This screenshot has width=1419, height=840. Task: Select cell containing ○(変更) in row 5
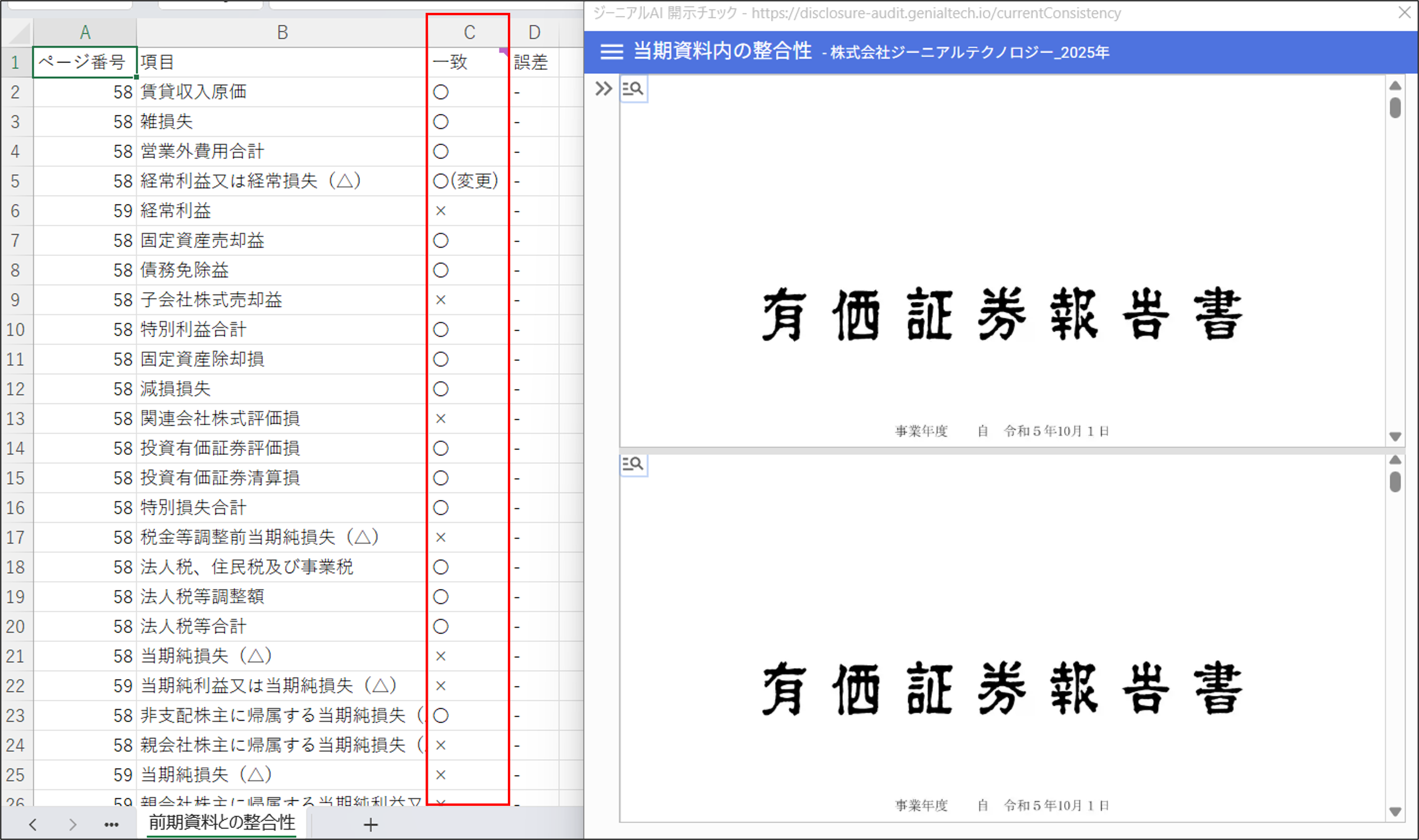[x=466, y=181]
